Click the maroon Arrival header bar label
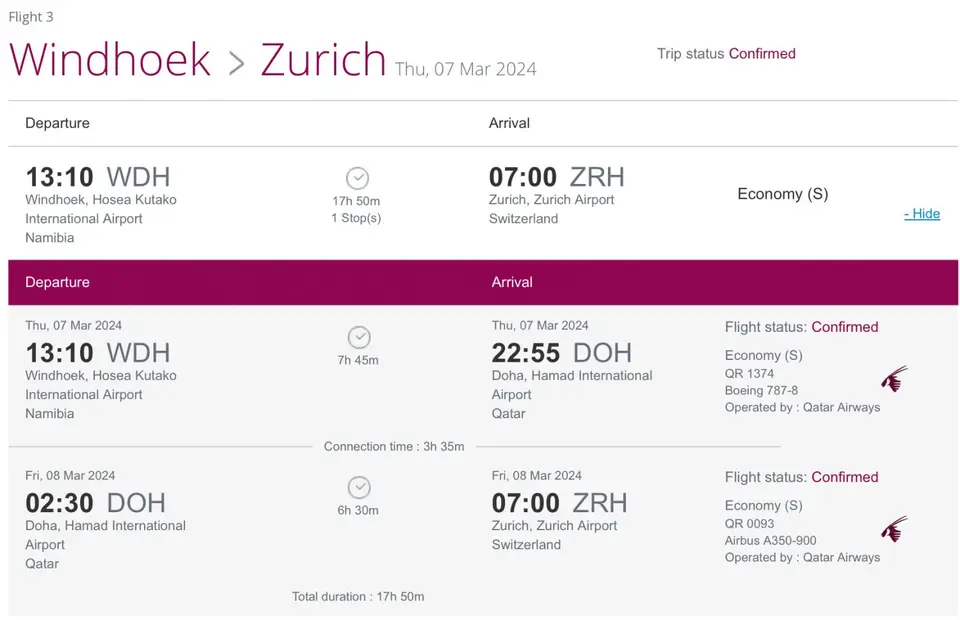This screenshot has width=960, height=620. point(512,282)
